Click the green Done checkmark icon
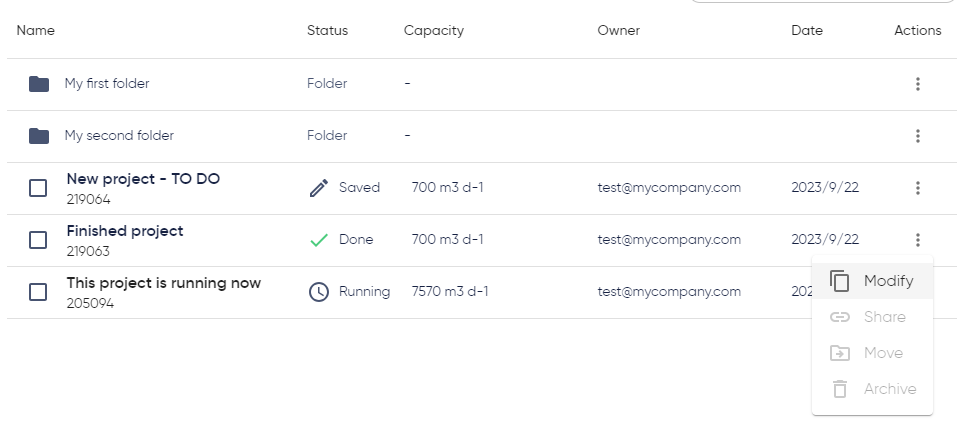 tap(319, 240)
